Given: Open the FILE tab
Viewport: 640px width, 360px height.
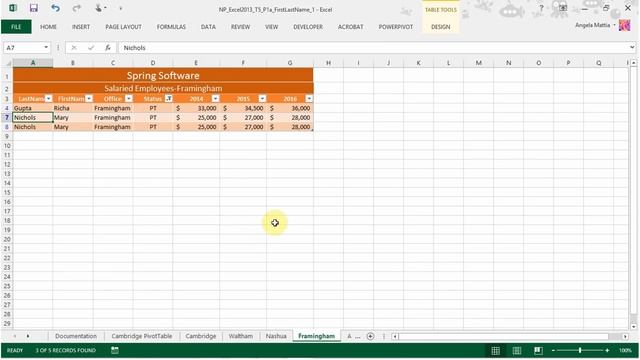Looking at the screenshot, I should (16, 27).
